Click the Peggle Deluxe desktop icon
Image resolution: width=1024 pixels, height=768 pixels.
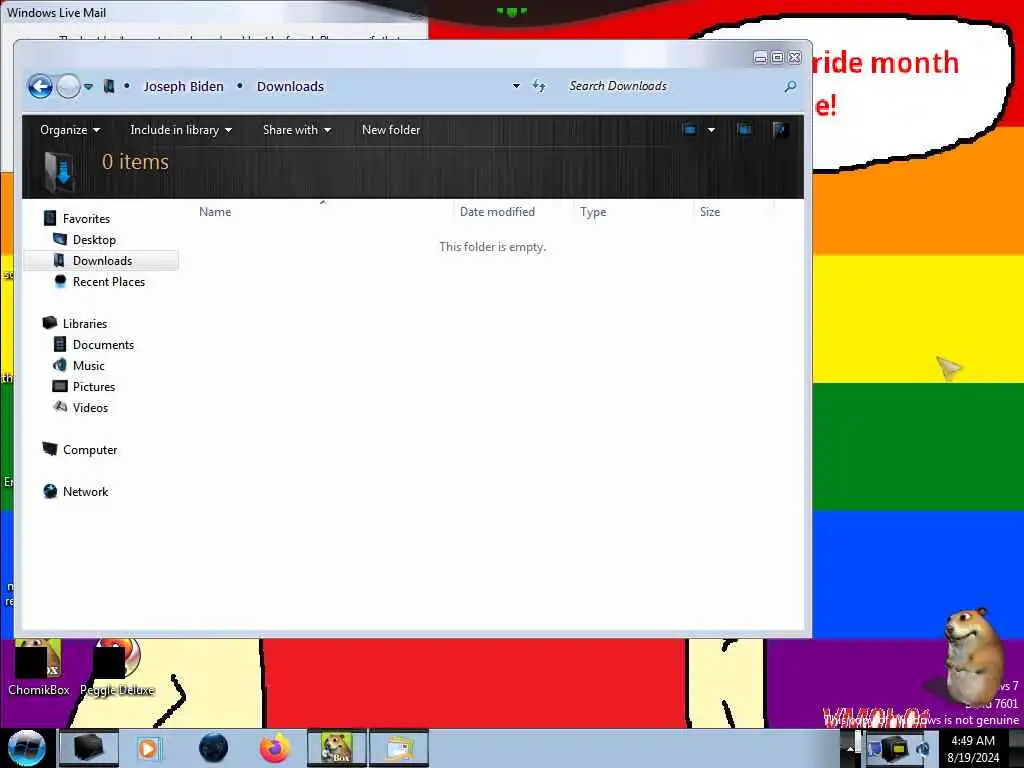coord(118,667)
